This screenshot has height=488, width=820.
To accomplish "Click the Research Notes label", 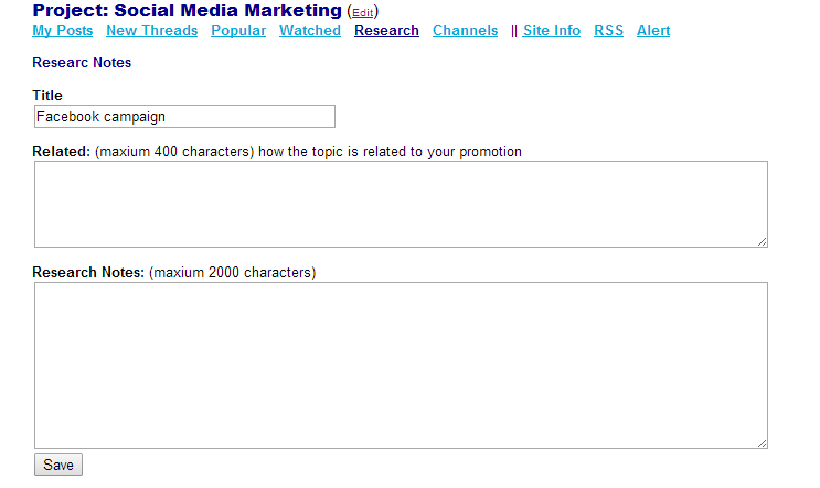I will [88, 273].
